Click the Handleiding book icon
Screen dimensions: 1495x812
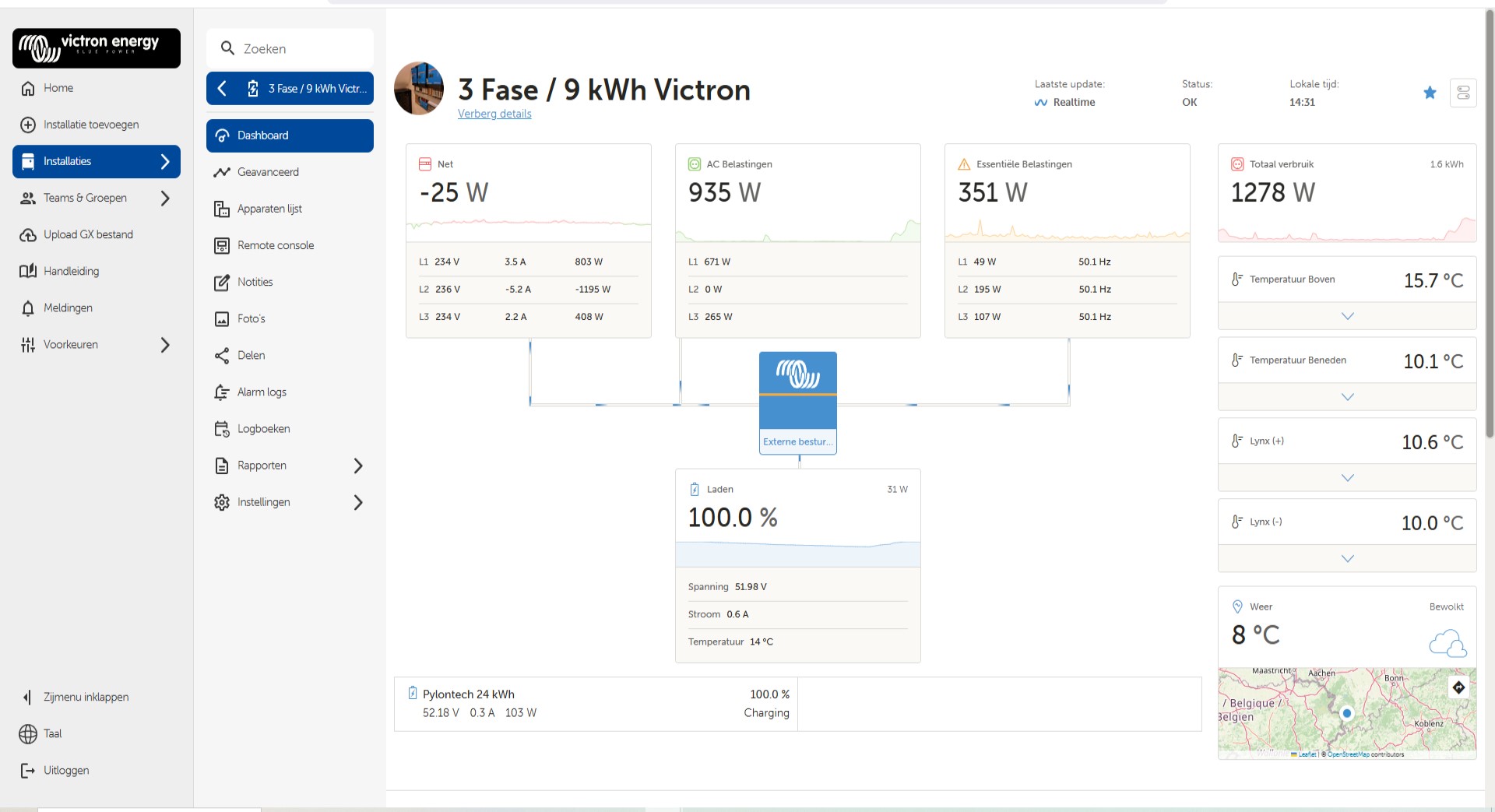[28, 272]
